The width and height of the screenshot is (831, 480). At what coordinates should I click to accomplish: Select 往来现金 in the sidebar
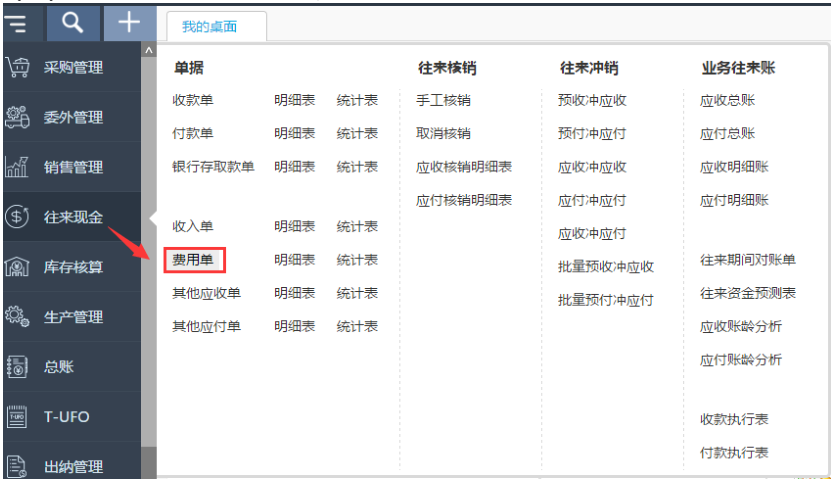click(x=72, y=217)
